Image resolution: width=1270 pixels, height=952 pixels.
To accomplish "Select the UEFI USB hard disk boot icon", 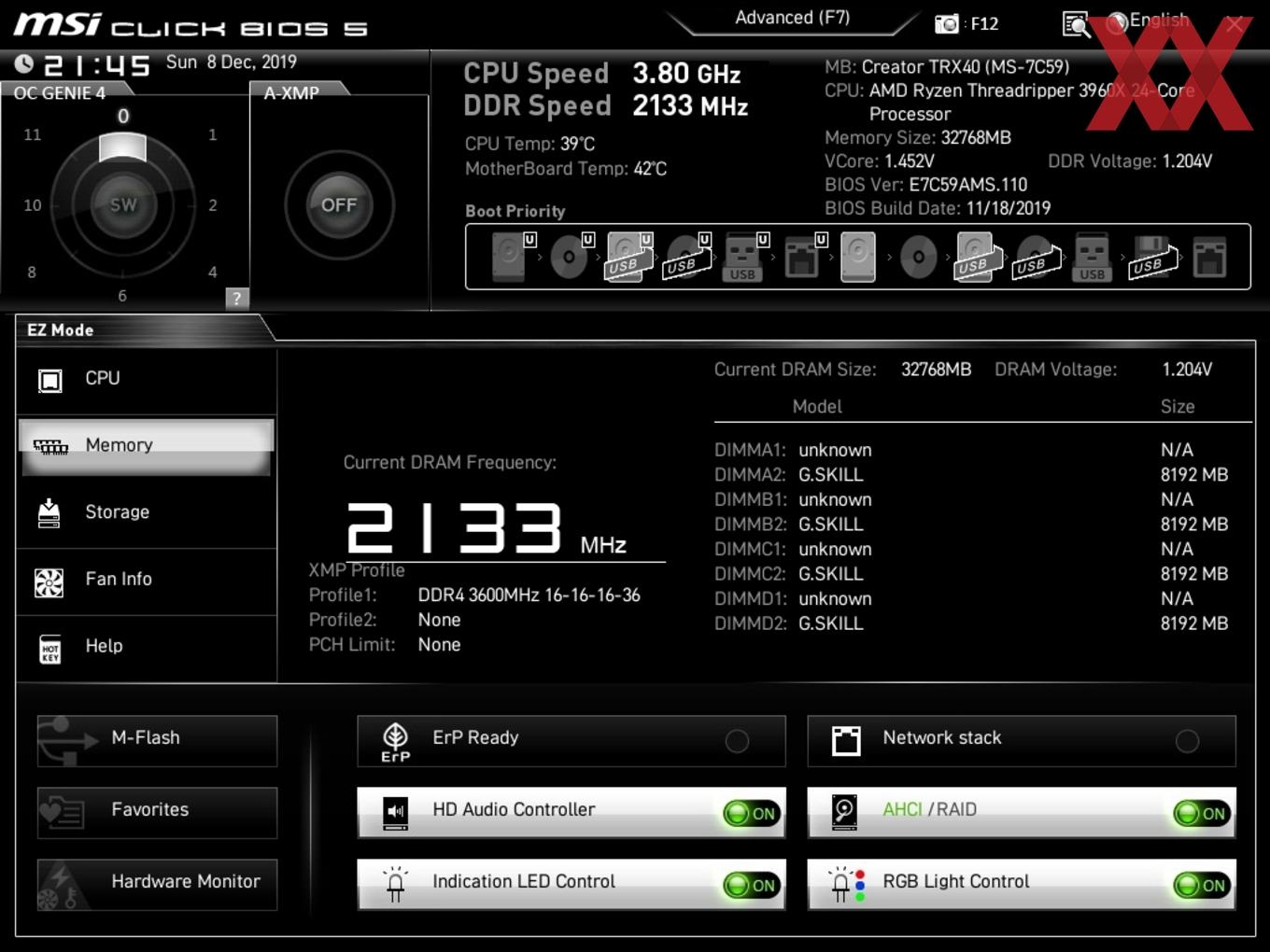I will pos(628,257).
